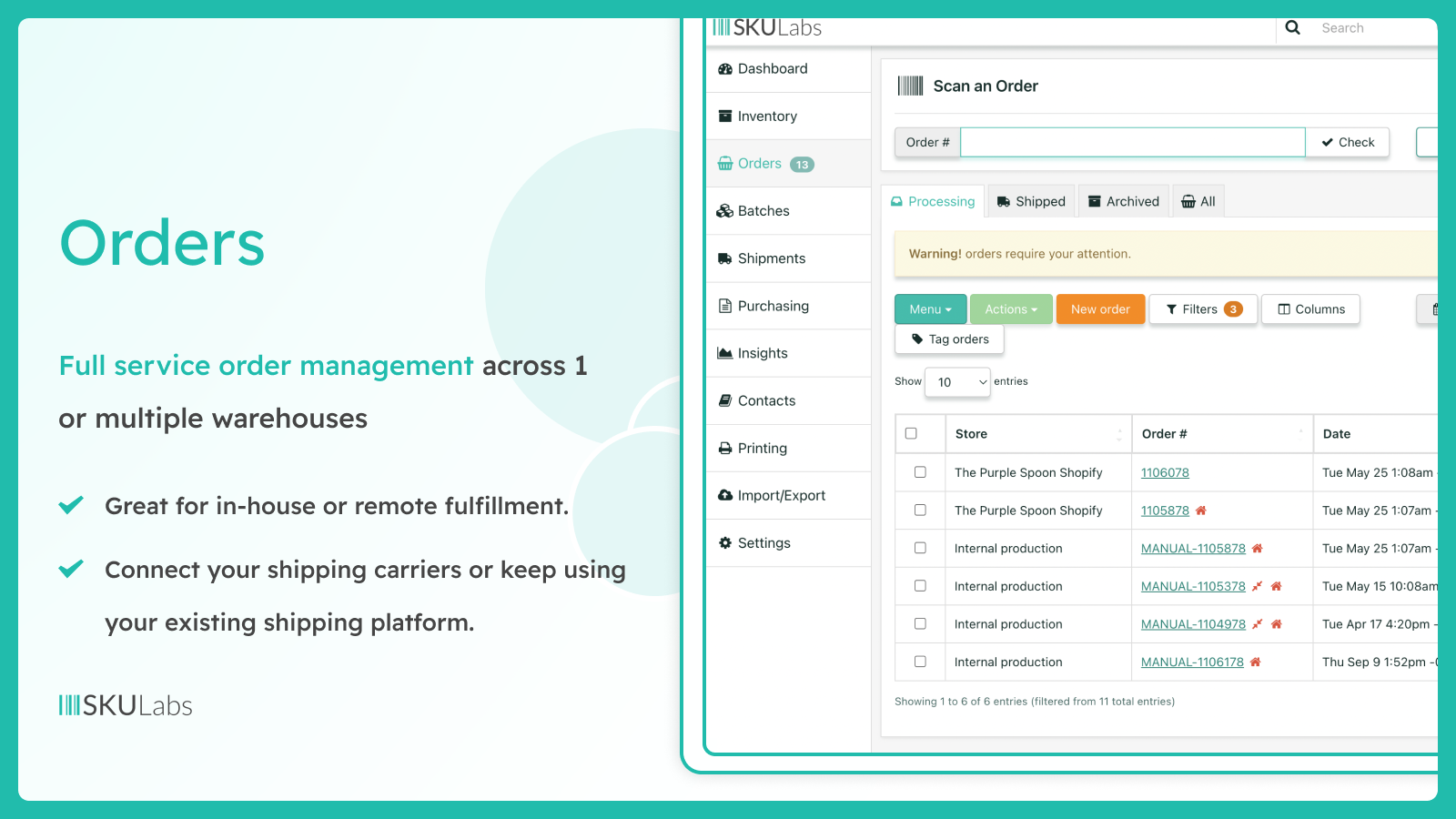Select checkbox for order 1106078 row

point(920,472)
